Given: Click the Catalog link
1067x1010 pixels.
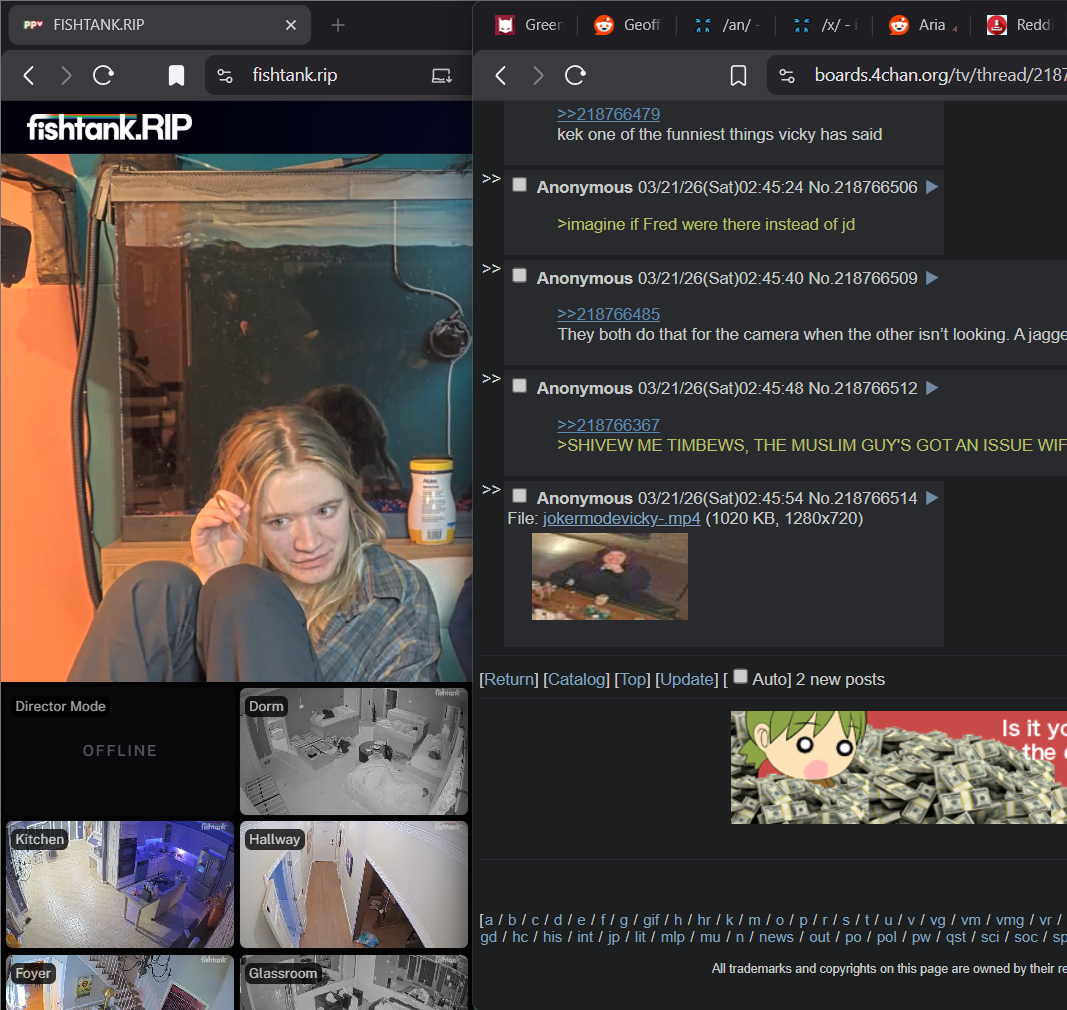Looking at the screenshot, I should click(x=576, y=679).
